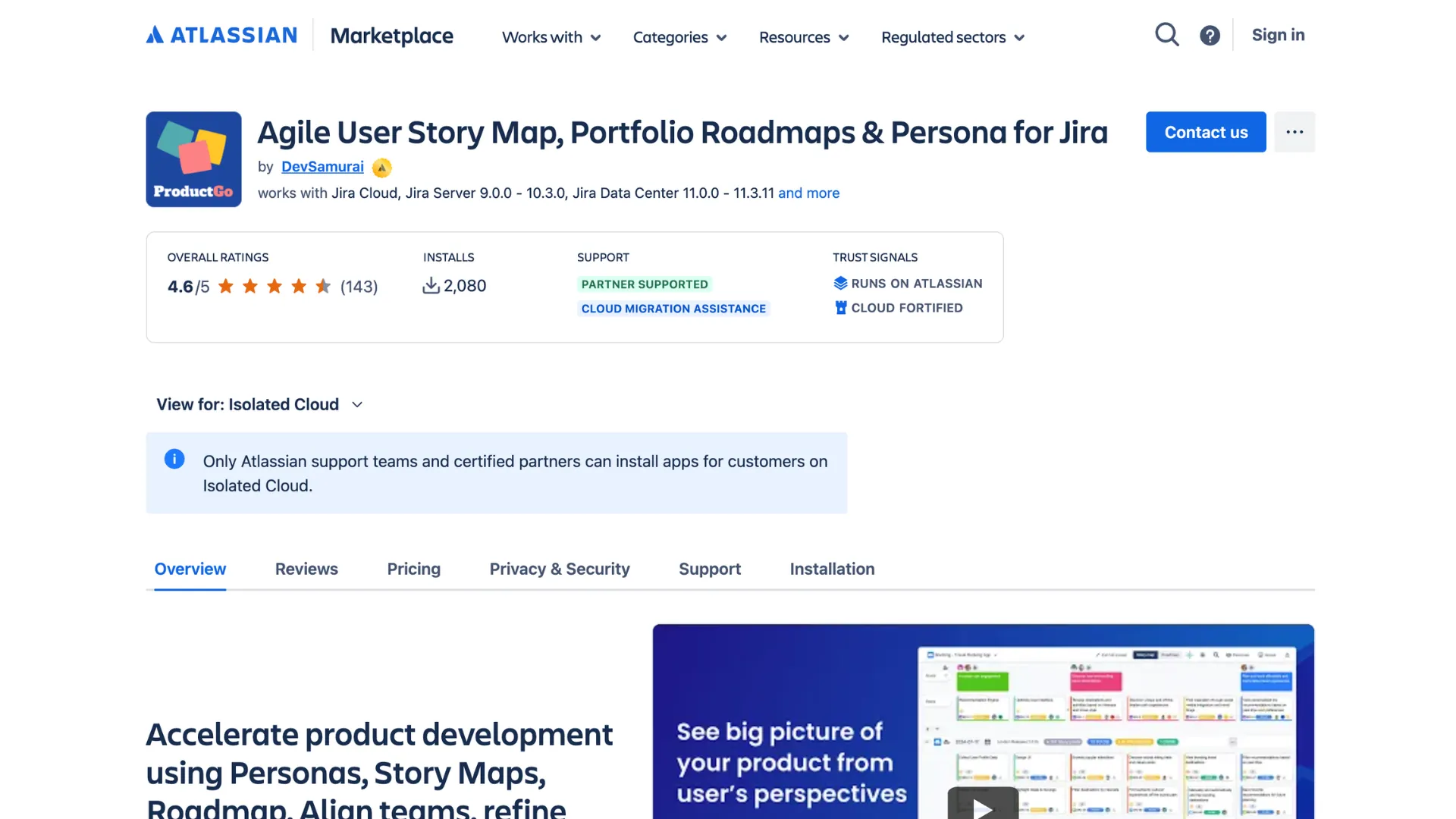Viewport: 1456px width, 819px height.
Task: Open the Privacy & Security tab
Action: [x=560, y=570]
